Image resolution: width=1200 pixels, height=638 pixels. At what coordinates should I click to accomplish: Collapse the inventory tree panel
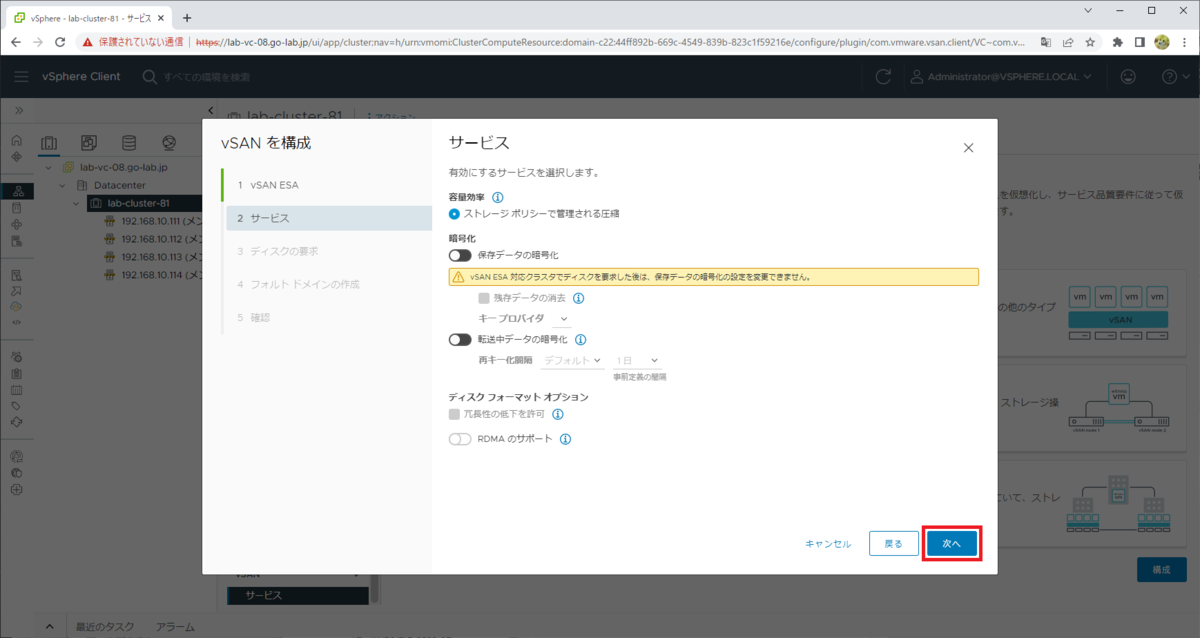pyautogui.click(x=210, y=110)
